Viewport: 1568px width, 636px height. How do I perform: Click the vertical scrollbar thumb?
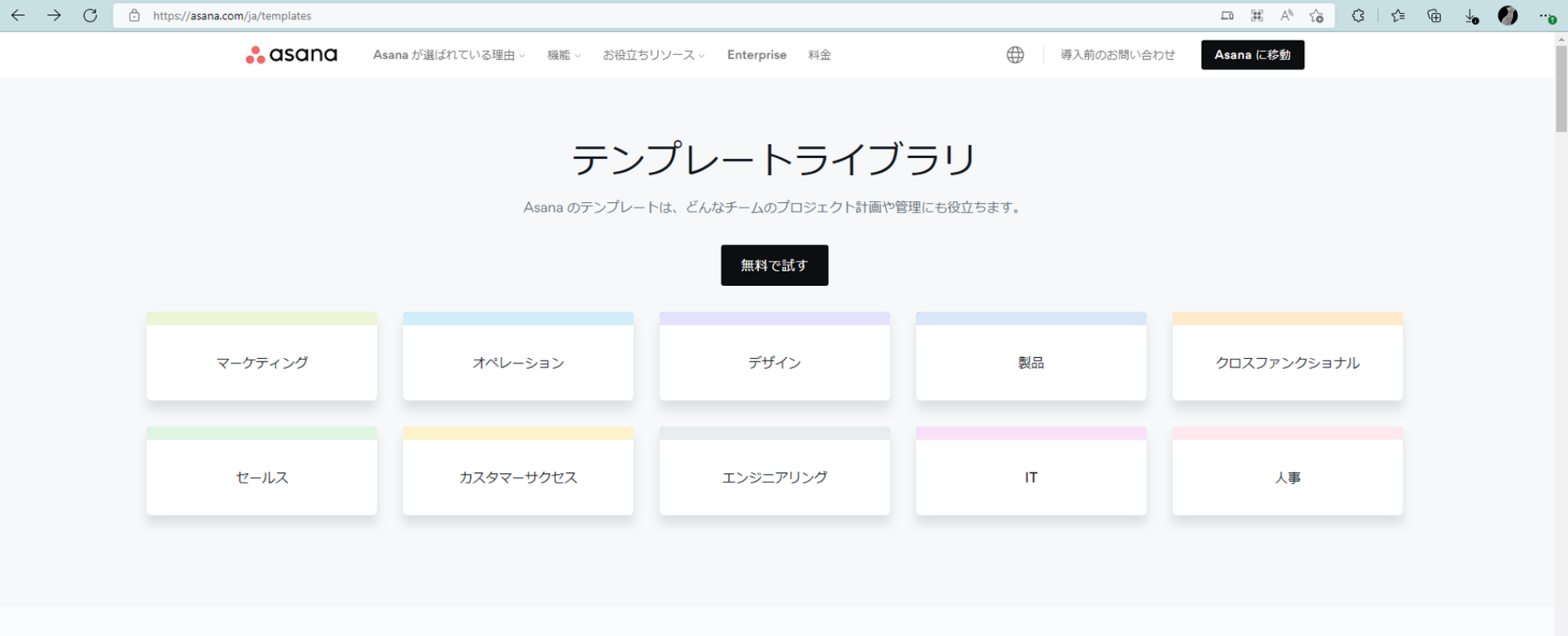pos(1561,88)
